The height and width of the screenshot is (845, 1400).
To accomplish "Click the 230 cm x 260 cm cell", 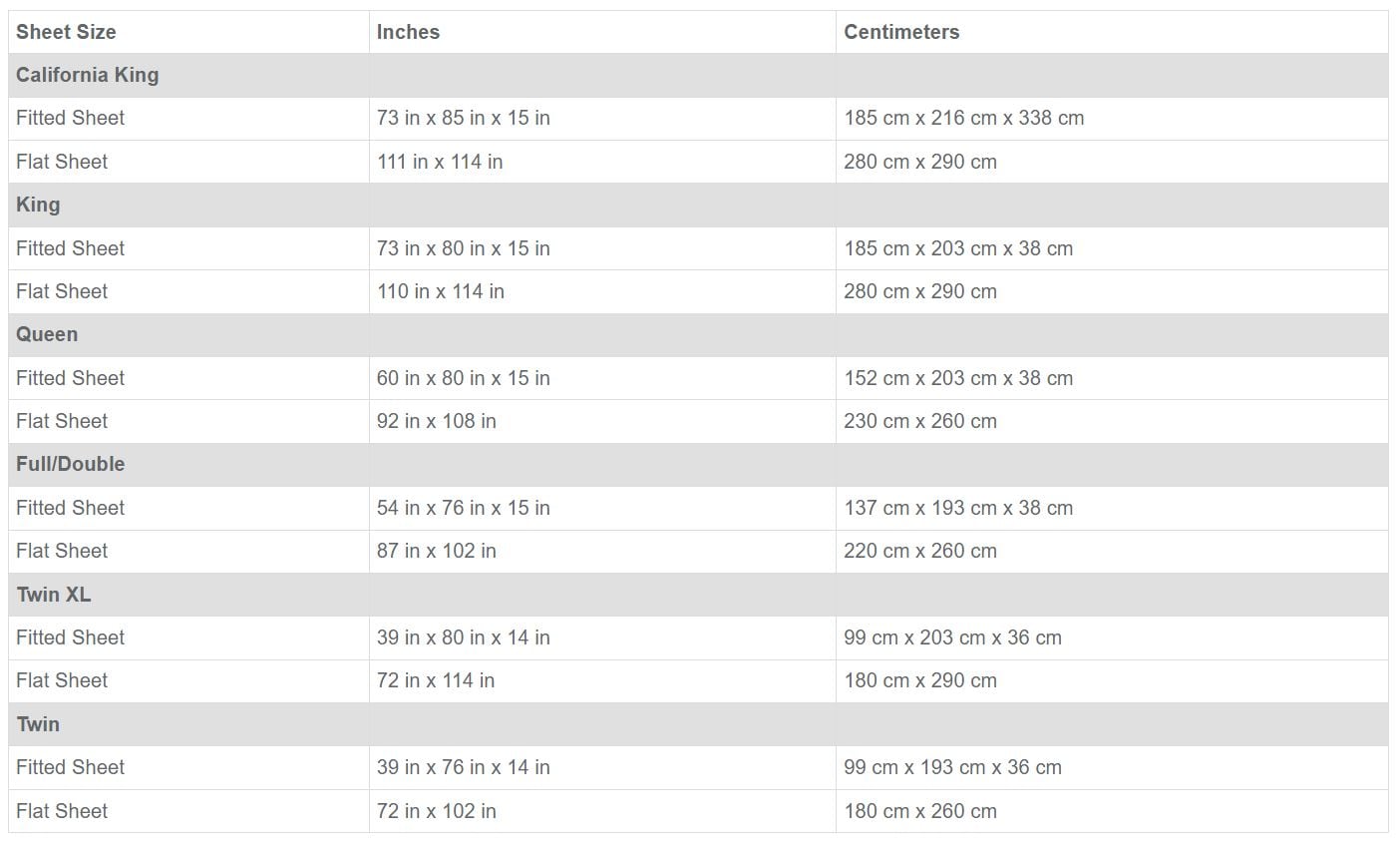I will coord(920,421).
